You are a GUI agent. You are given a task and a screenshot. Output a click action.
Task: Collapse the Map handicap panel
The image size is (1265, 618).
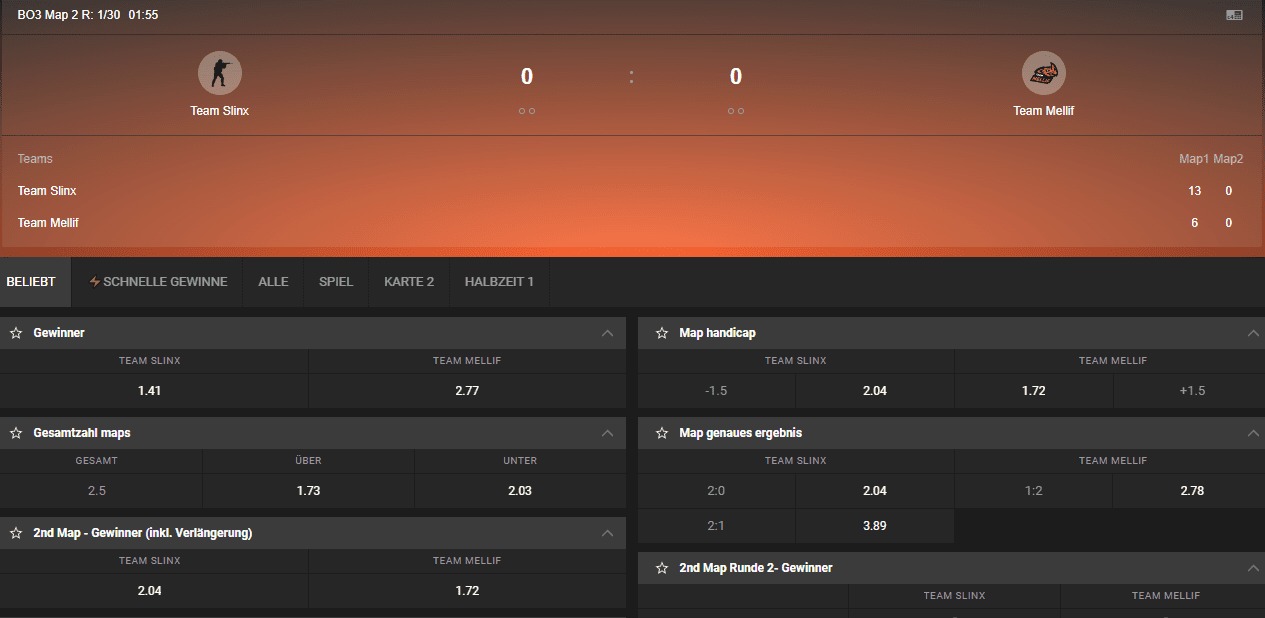[1254, 333]
